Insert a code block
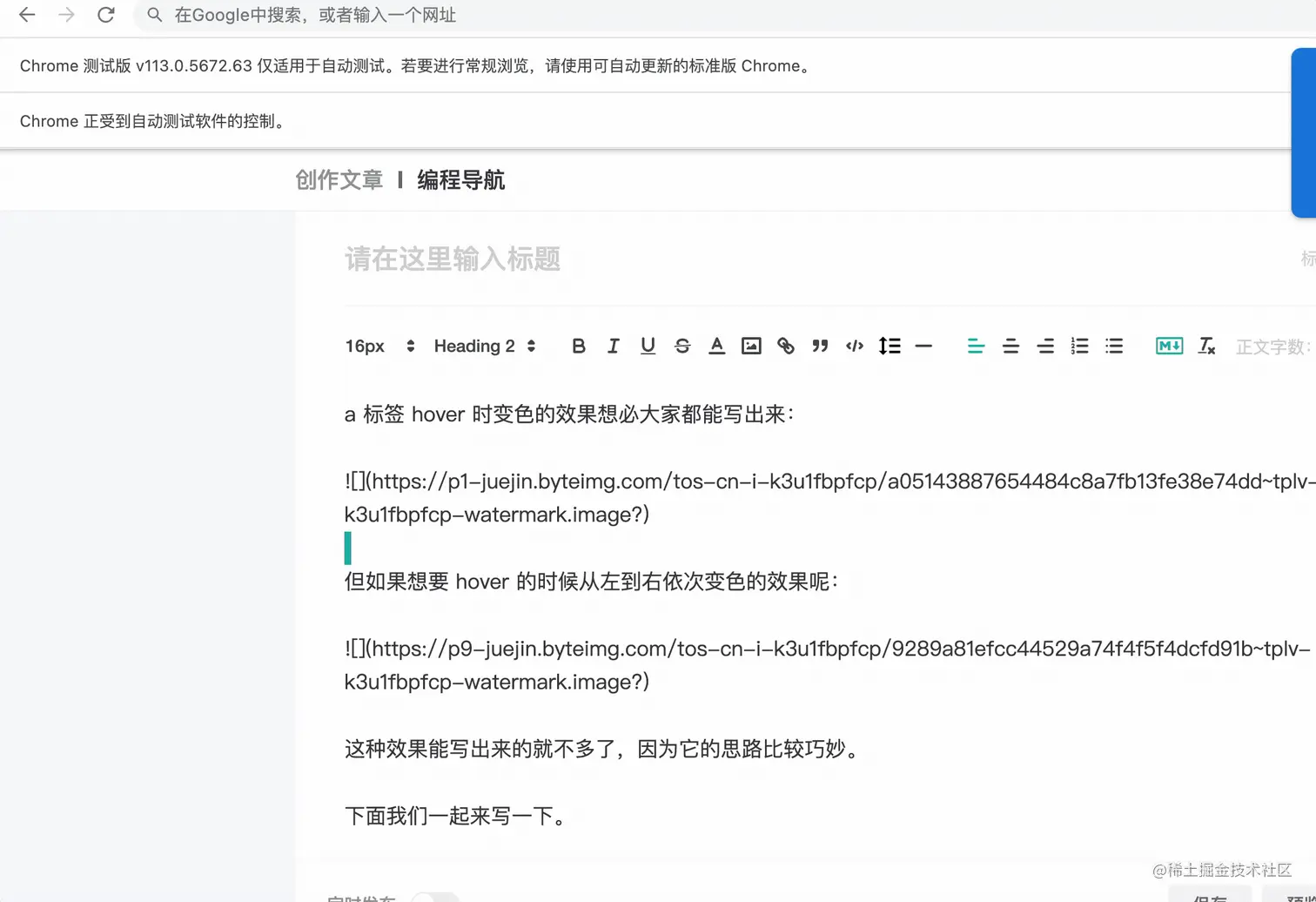 click(x=855, y=347)
